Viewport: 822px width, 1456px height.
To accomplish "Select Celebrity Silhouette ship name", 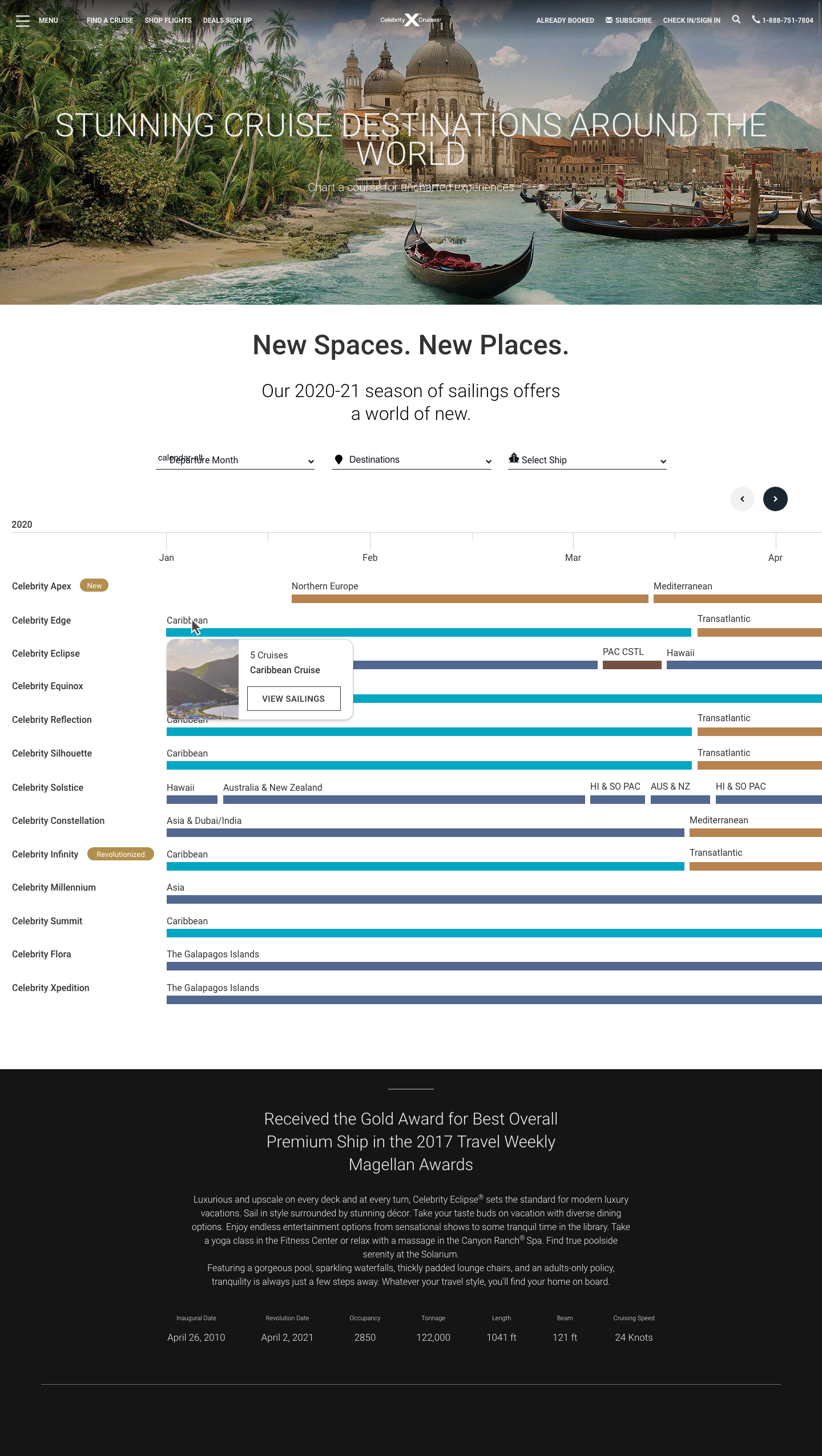I will click(x=52, y=754).
